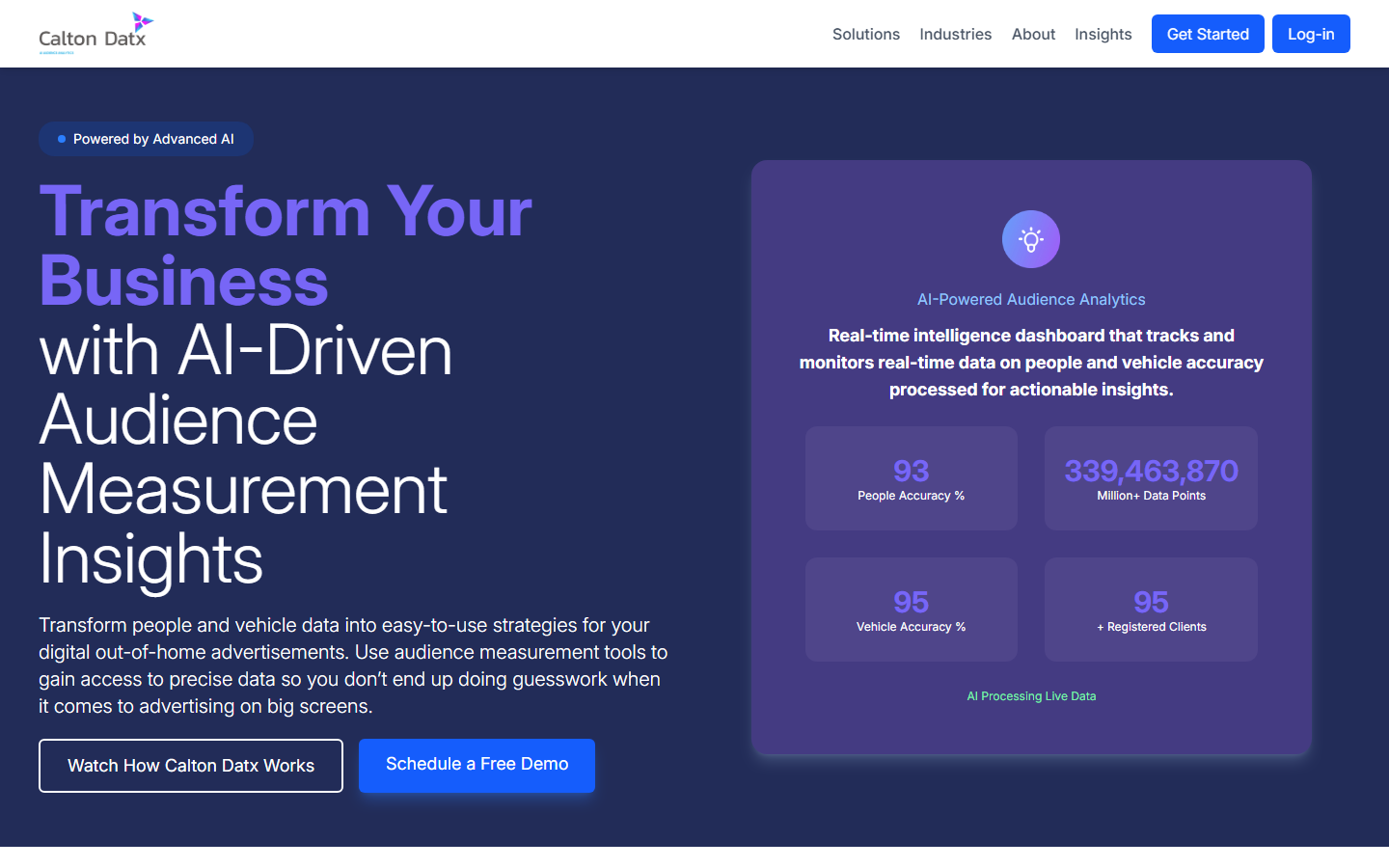
Task: Click the pinwheel icon in the logo
Action: (x=141, y=21)
